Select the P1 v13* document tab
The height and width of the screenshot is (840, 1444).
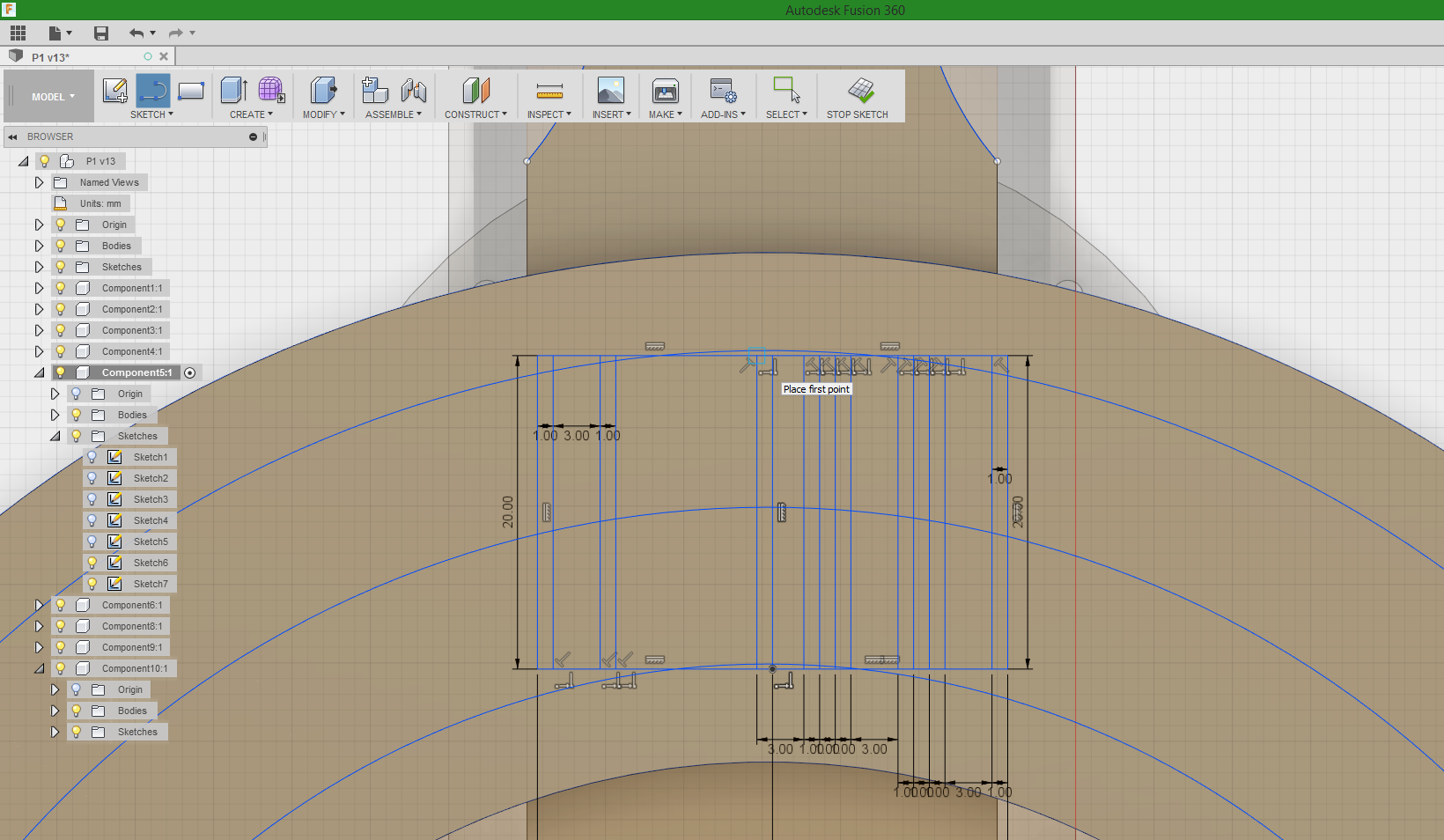click(51, 57)
